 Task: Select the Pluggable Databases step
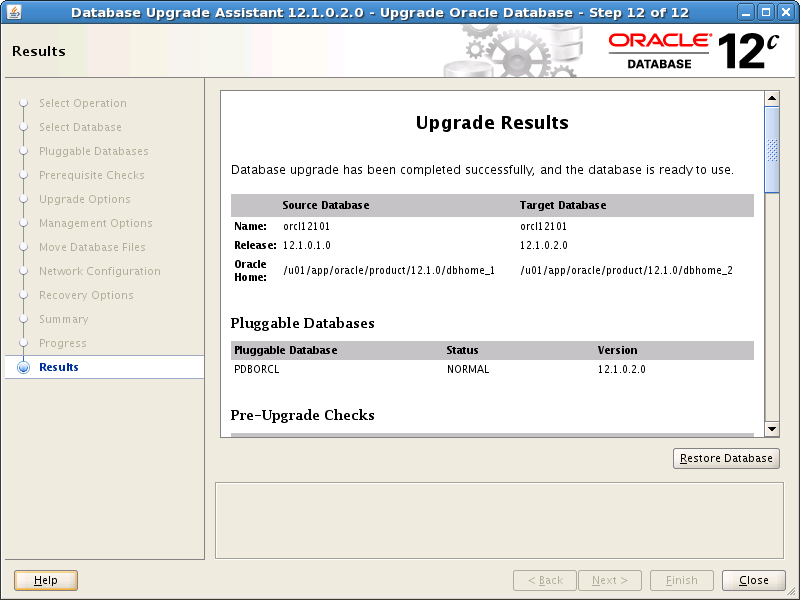94,151
